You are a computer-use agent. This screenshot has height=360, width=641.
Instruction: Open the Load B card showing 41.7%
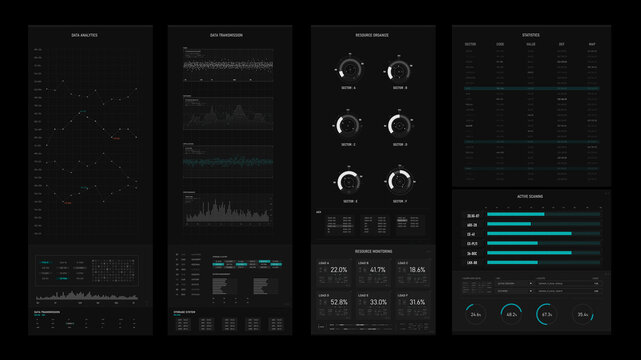tap(374, 273)
